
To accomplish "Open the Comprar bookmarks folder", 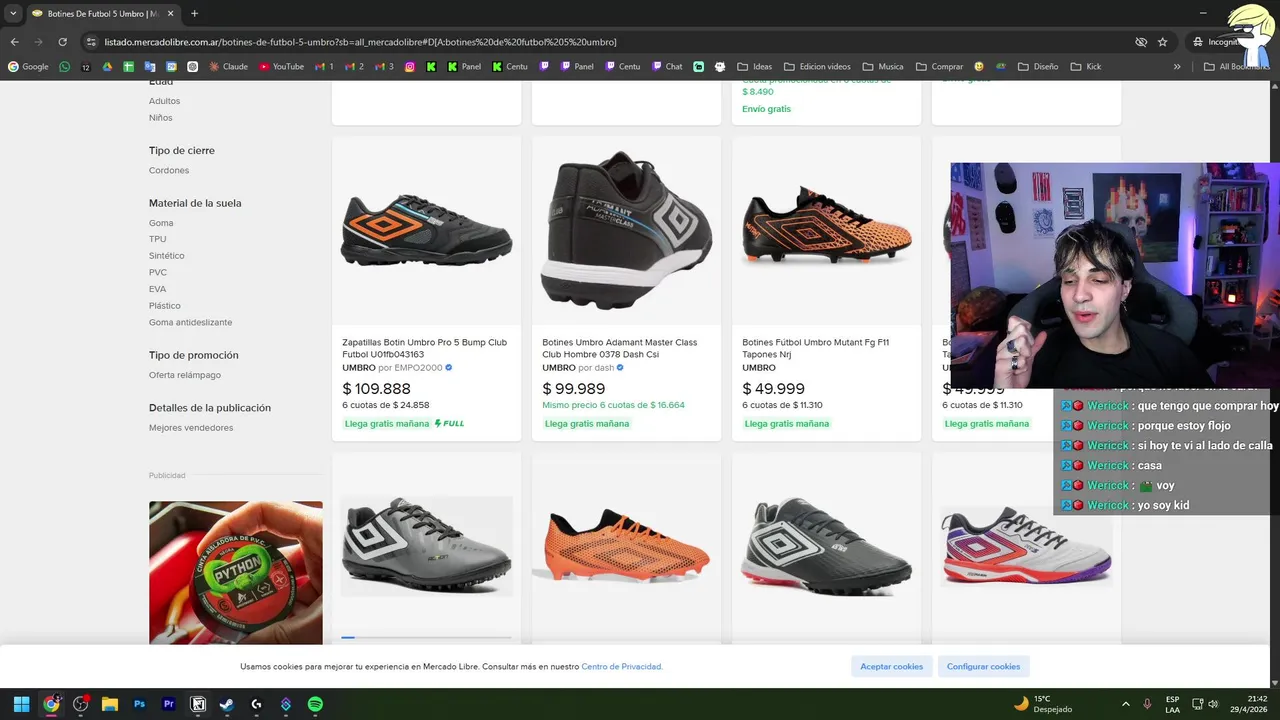I will (939, 67).
